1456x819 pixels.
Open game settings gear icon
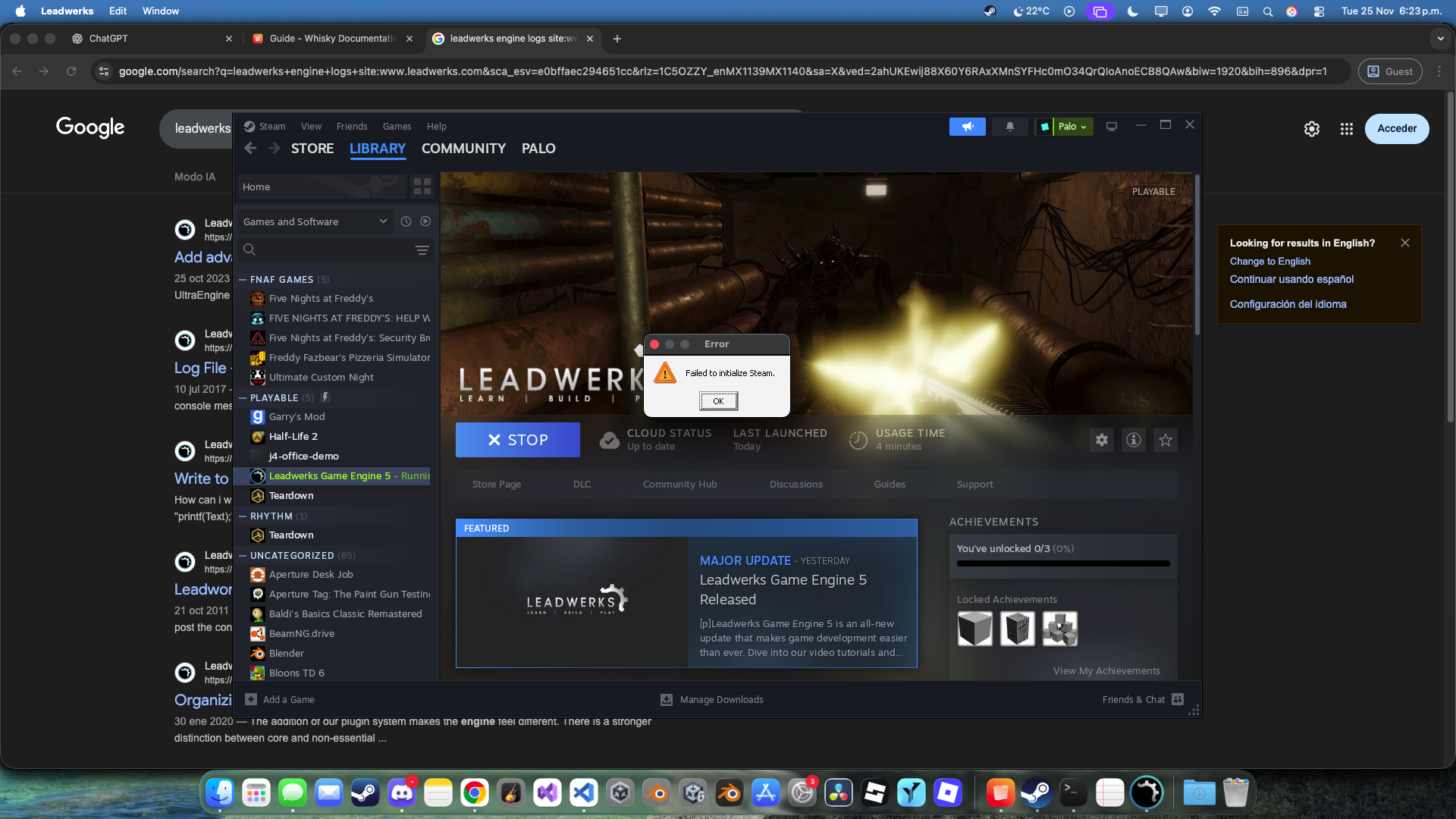click(1101, 440)
